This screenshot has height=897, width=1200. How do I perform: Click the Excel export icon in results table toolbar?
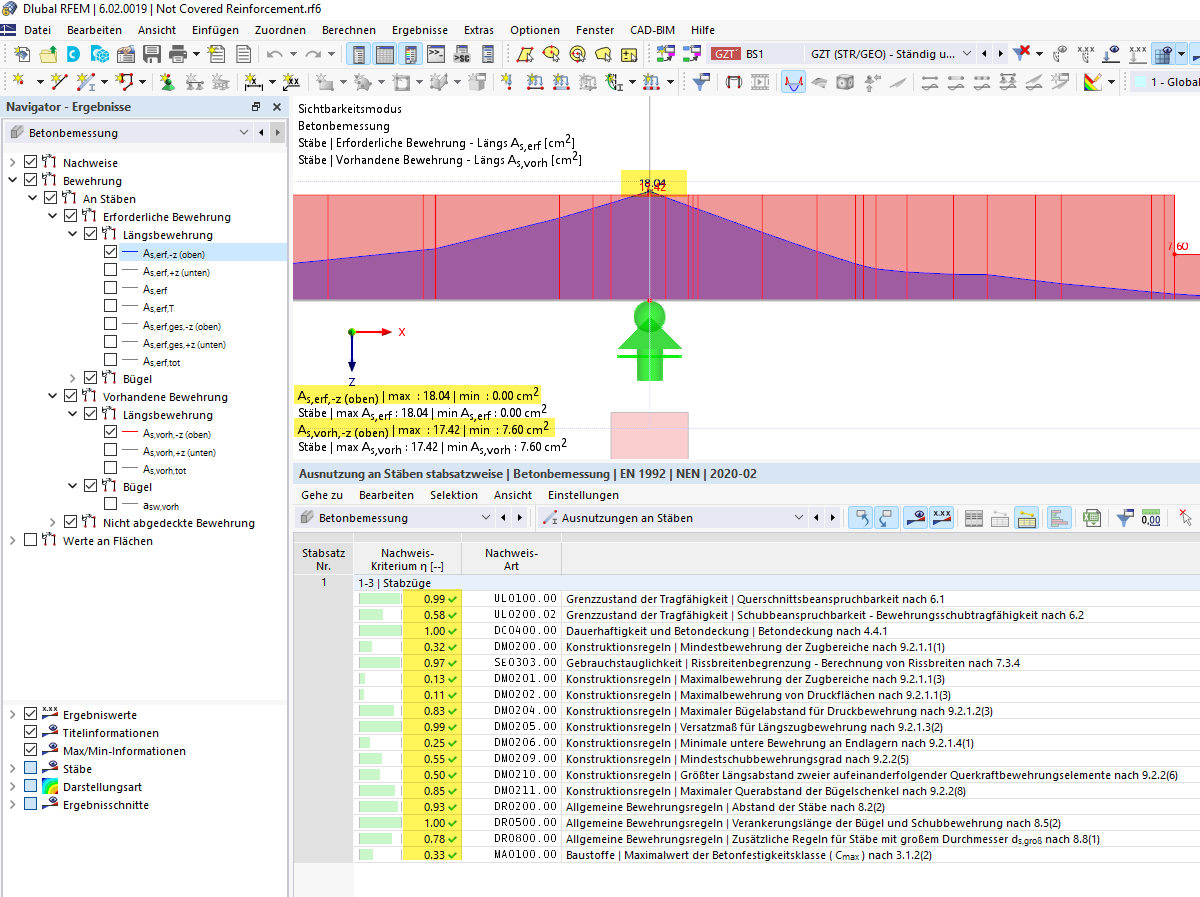1093,518
